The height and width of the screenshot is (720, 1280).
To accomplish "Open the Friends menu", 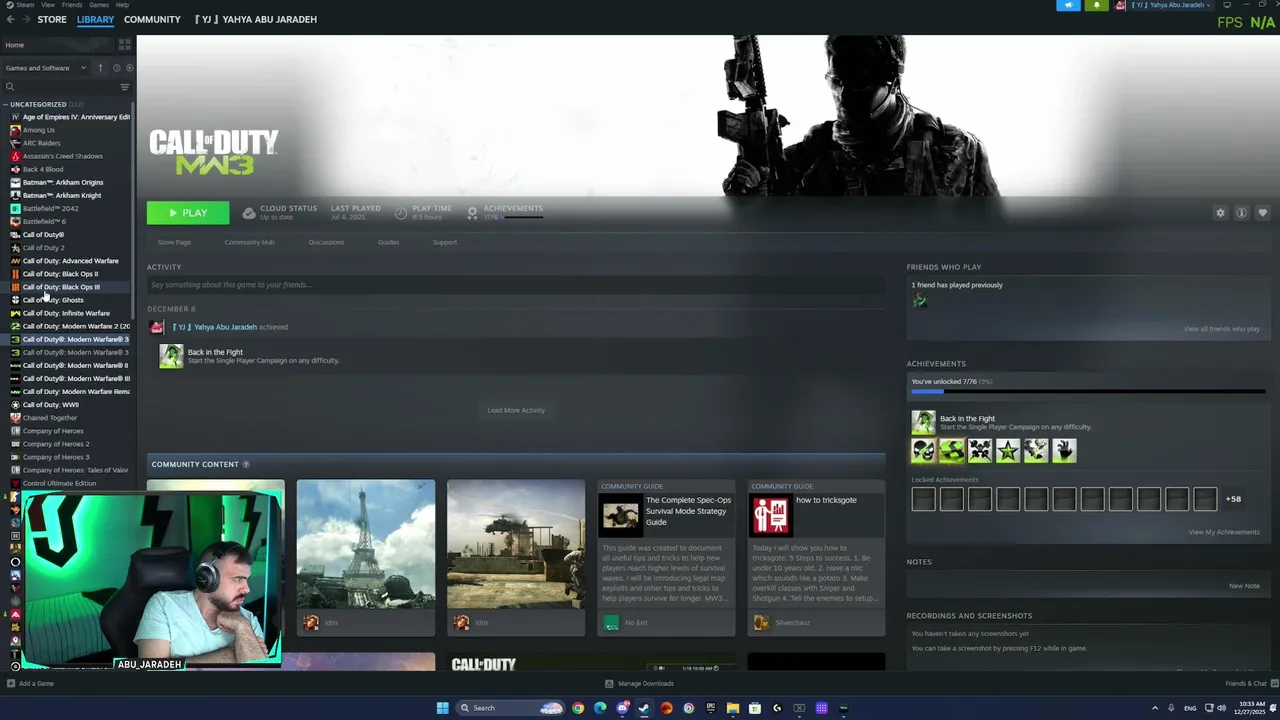I will 72,5.
